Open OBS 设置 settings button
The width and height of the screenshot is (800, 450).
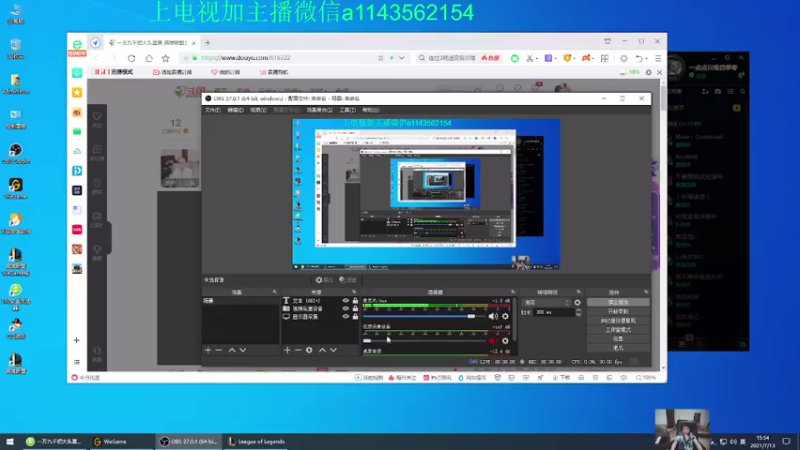pos(618,339)
